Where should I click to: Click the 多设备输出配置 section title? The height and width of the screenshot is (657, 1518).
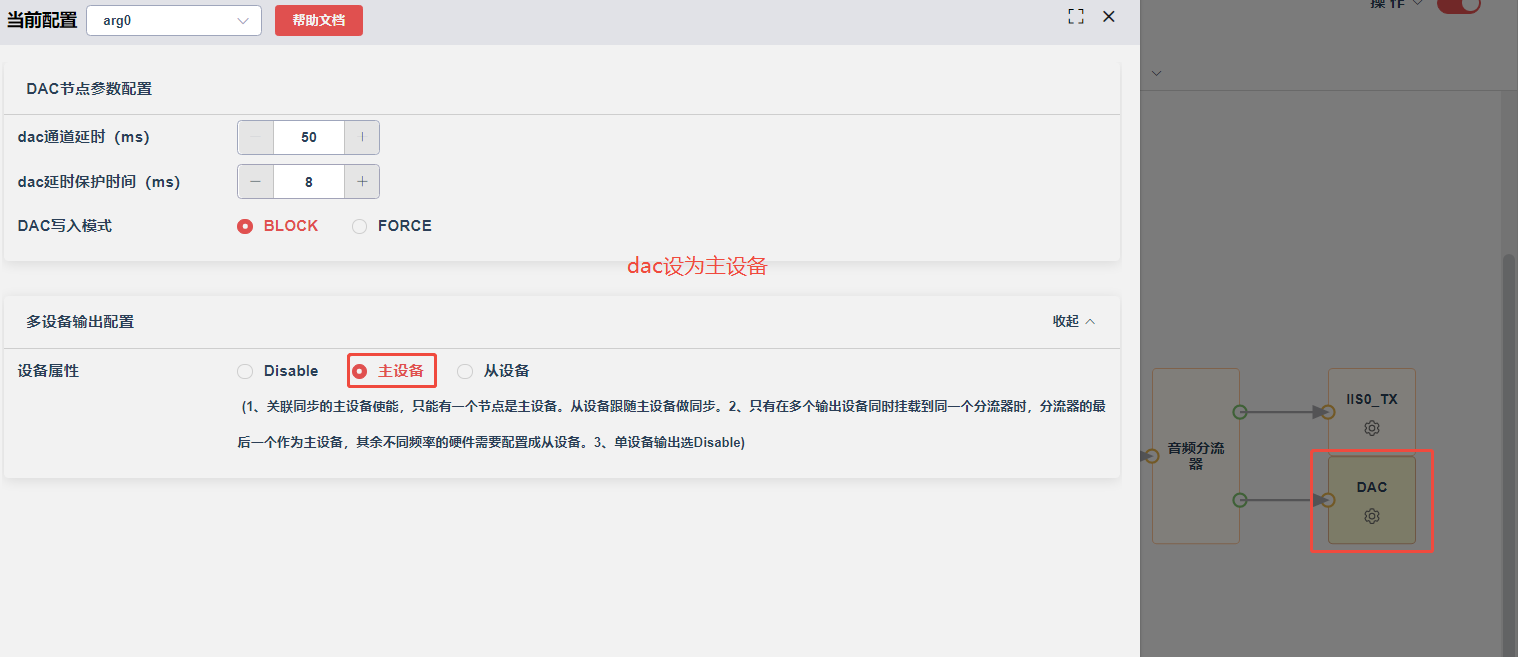point(80,321)
